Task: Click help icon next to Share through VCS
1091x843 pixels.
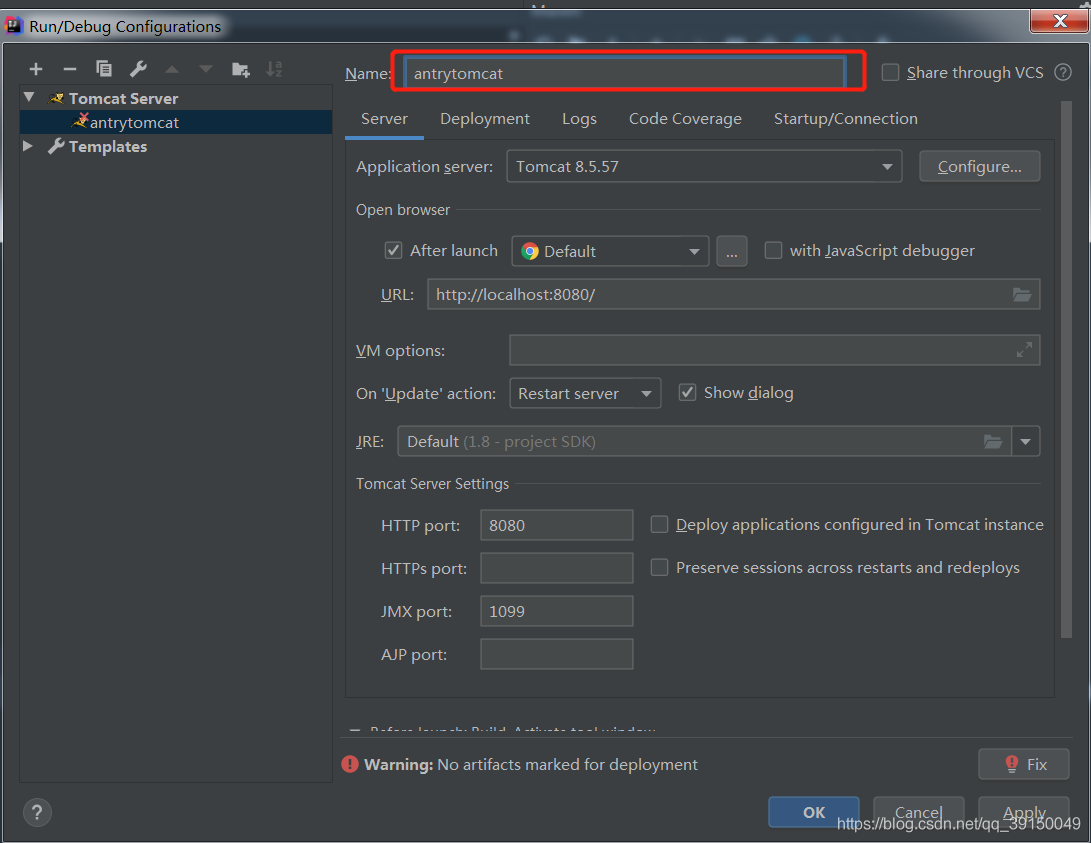Action: [1062, 72]
